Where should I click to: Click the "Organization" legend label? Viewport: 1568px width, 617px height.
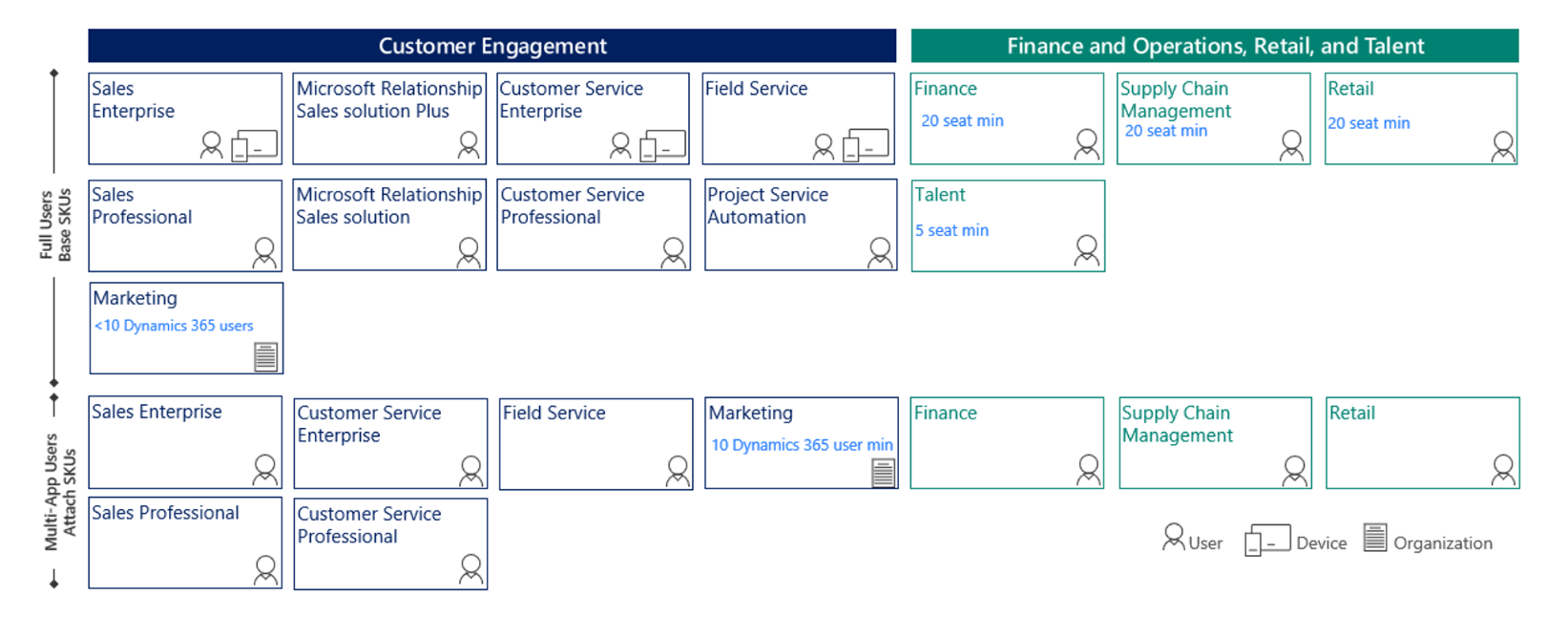point(1443,543)
